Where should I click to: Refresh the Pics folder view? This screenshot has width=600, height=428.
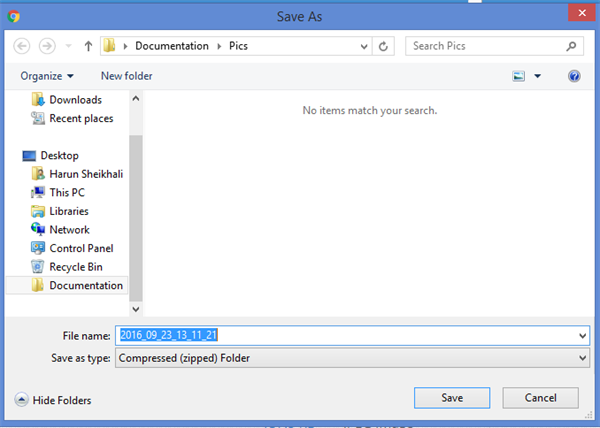384,46
